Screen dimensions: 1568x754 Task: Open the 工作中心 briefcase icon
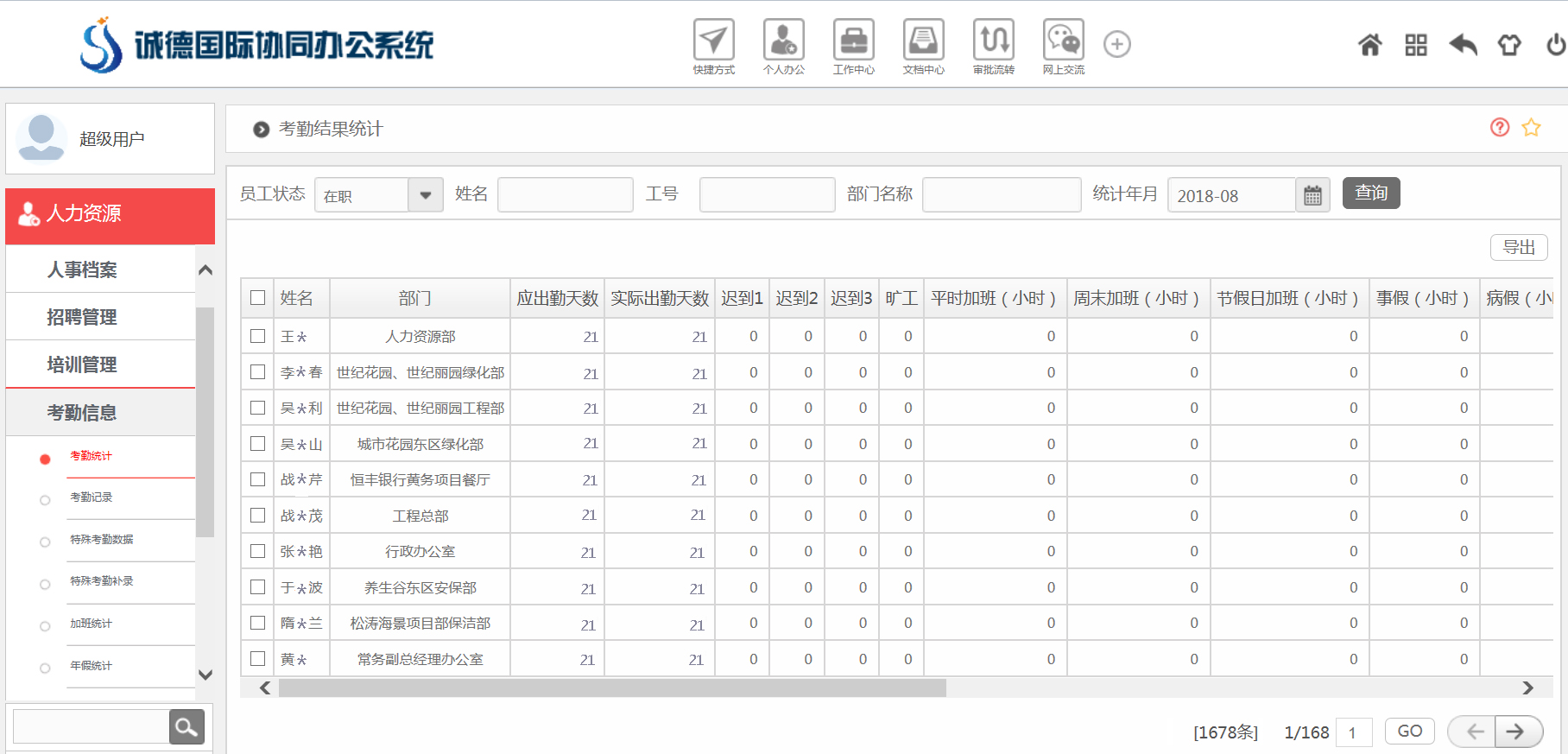pos(853,41)
